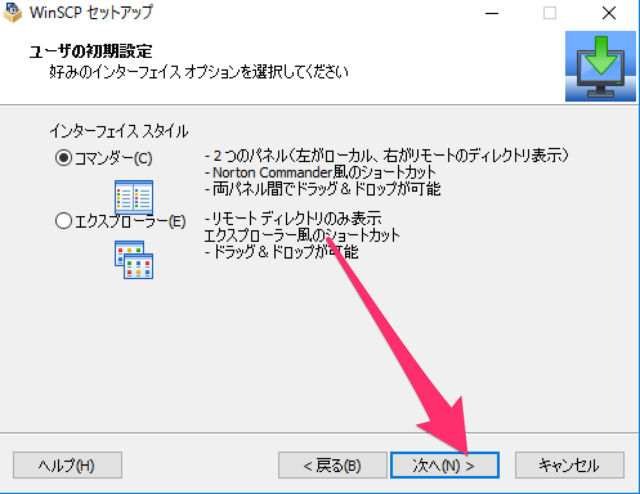This screenshot has width=640, height=494.
Task: Click the Explorer style windows icon
Action: pyautogui.click(x=133, y=258)
